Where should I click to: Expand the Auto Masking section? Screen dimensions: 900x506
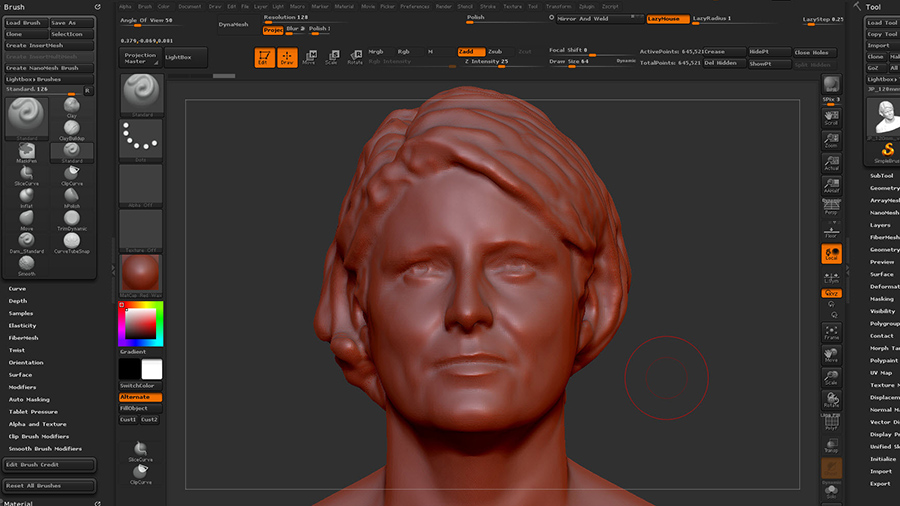pos(29,399)
